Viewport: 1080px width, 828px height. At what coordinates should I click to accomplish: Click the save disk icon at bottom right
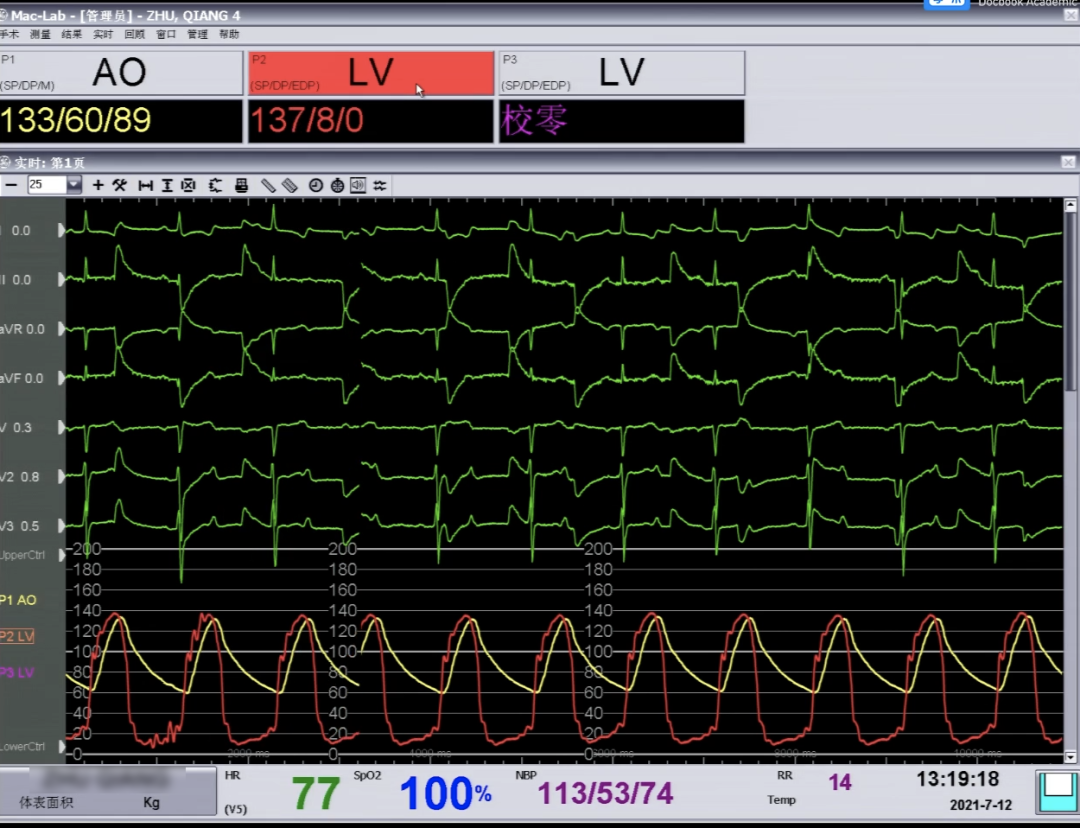(1056, 792)
